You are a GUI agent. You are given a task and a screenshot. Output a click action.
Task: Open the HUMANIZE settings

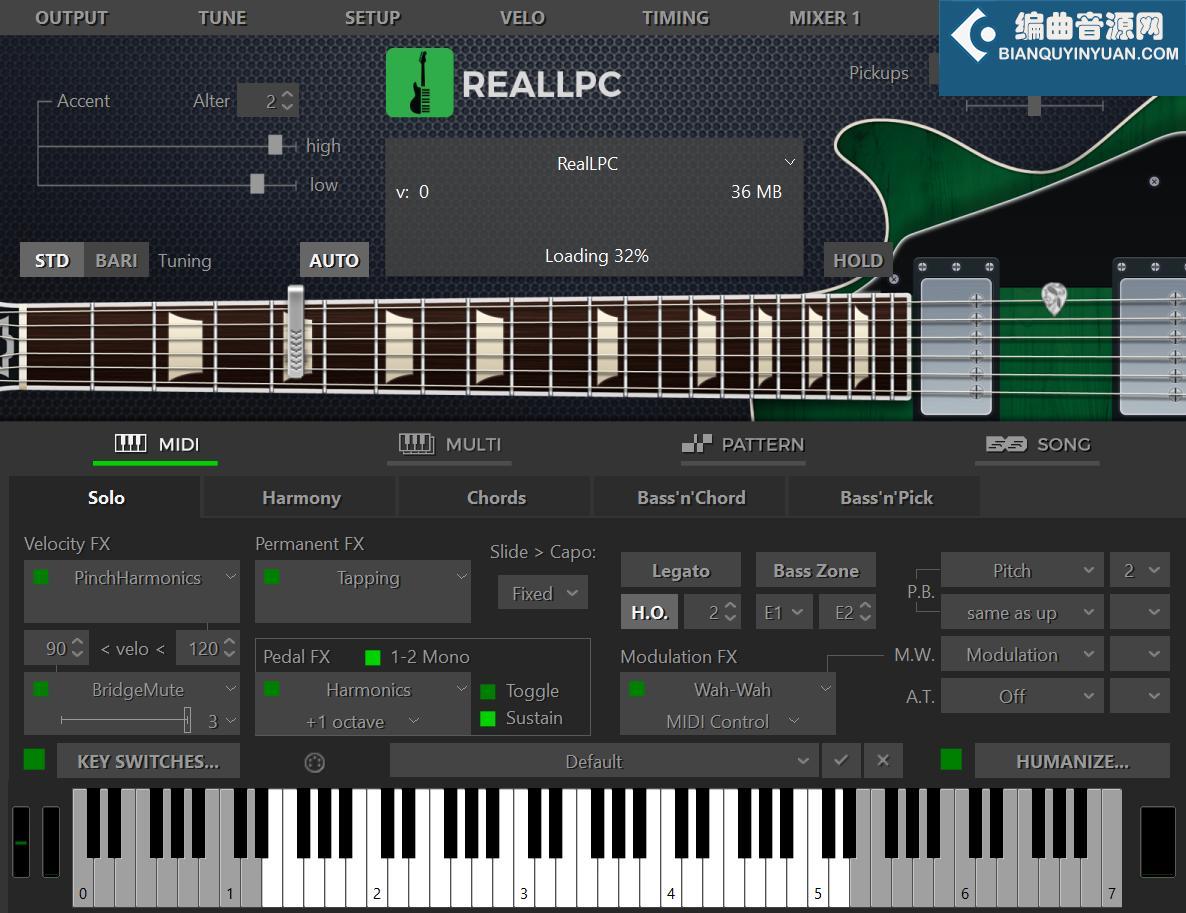click(1072, 761)
